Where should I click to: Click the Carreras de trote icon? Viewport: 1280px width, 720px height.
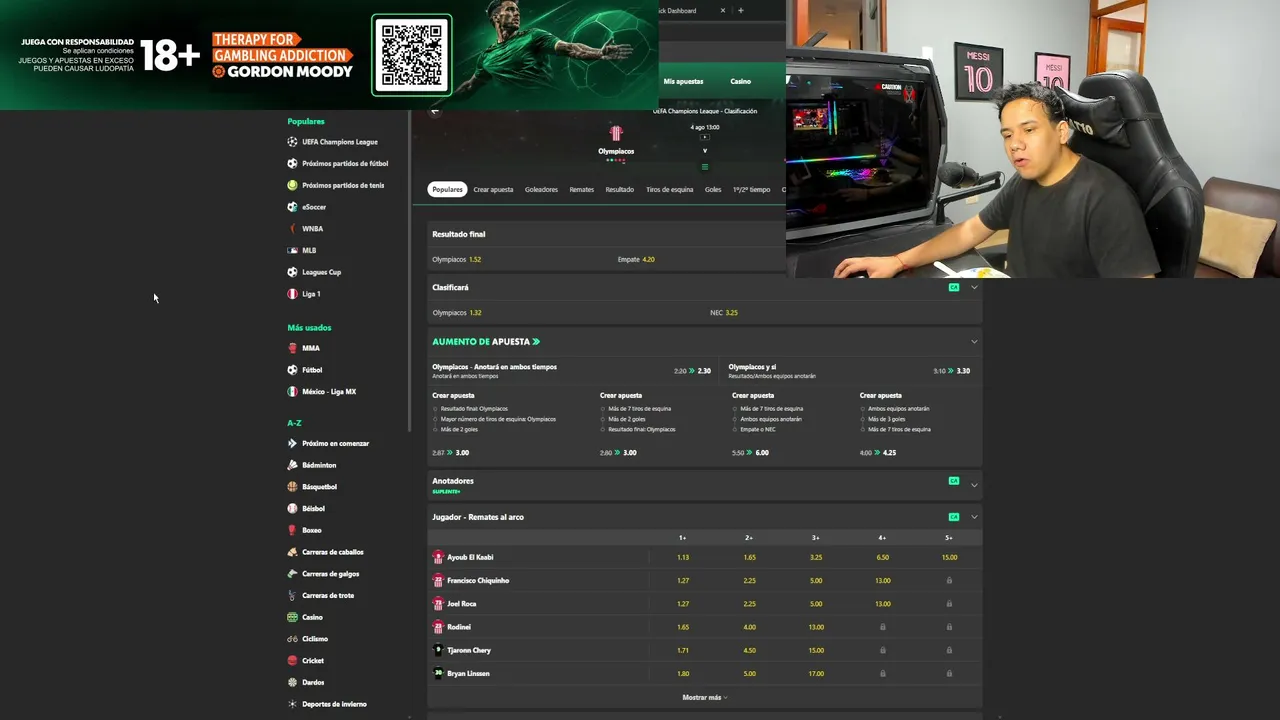pos(292,595)
